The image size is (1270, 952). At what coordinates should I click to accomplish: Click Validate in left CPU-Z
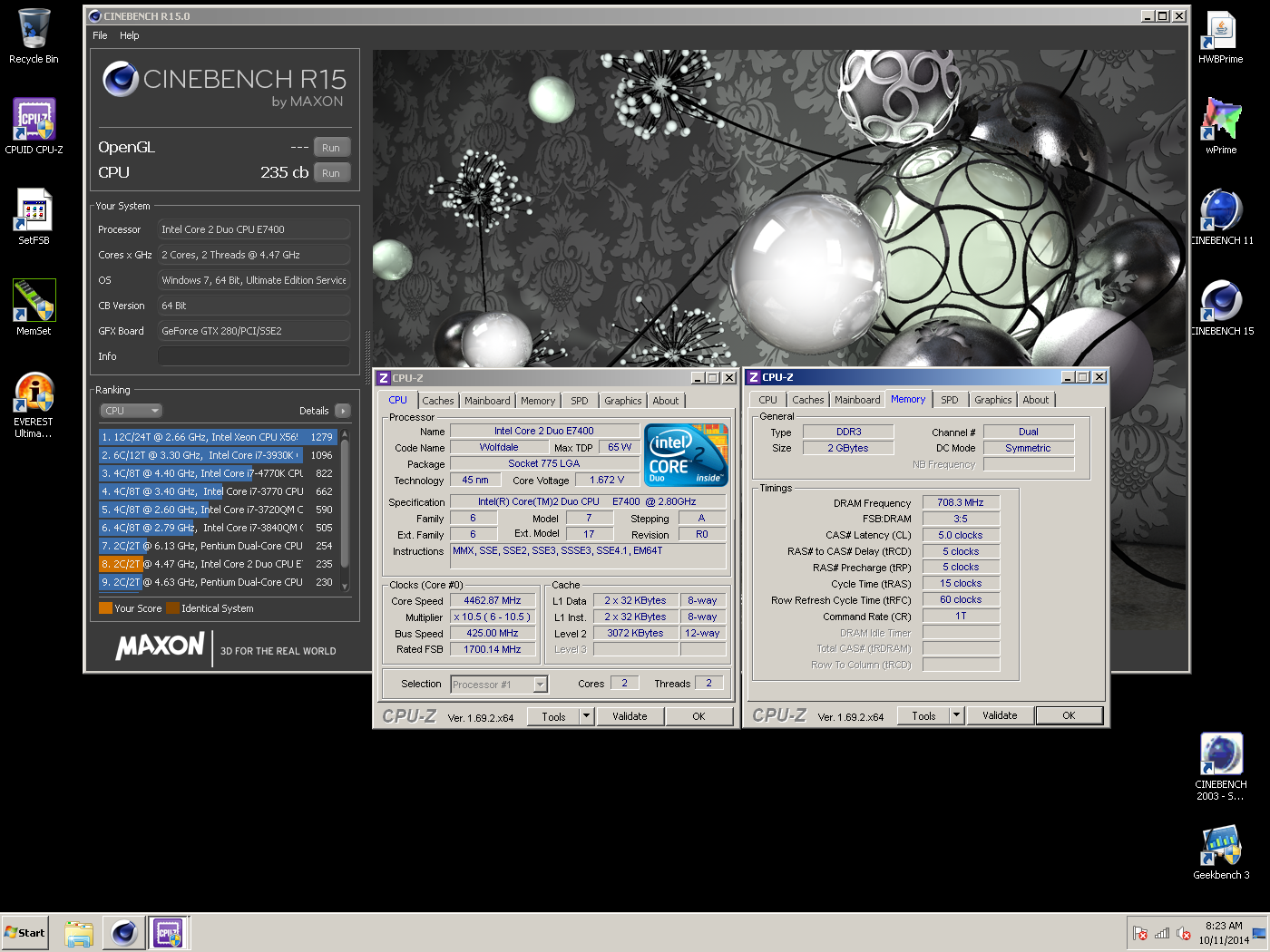[630, 716]
